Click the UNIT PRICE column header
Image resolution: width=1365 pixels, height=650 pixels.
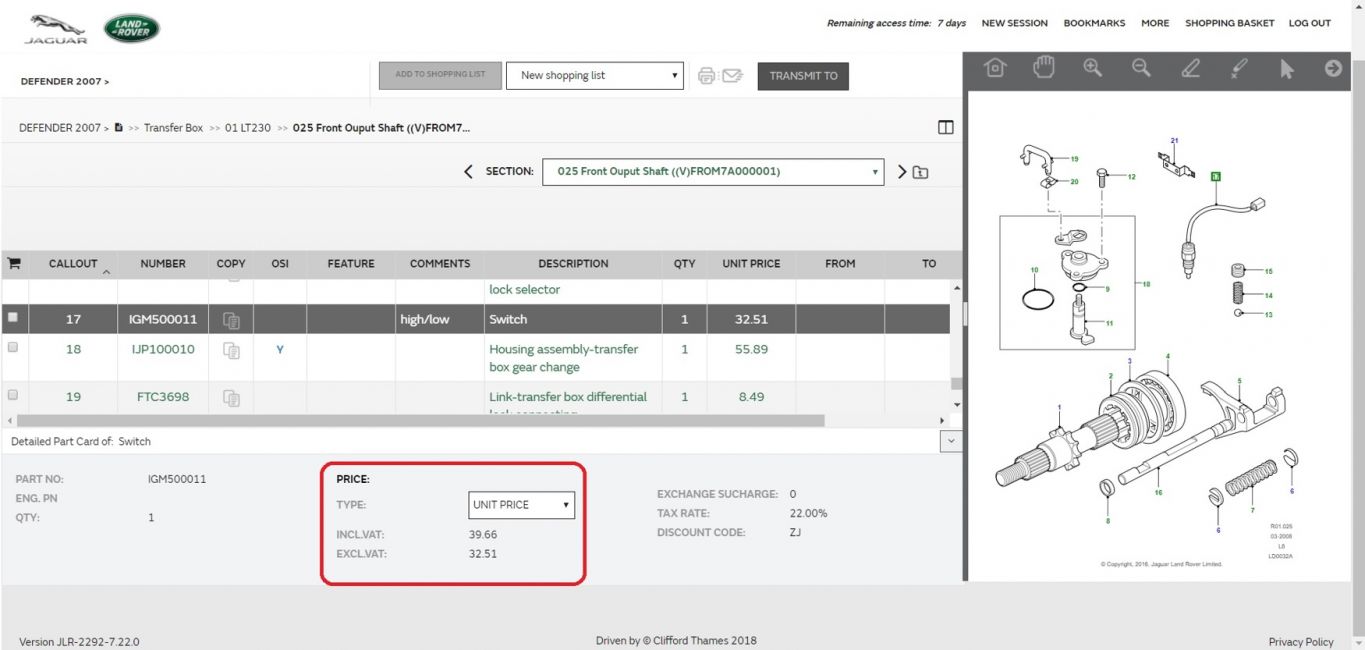point(751,264)
